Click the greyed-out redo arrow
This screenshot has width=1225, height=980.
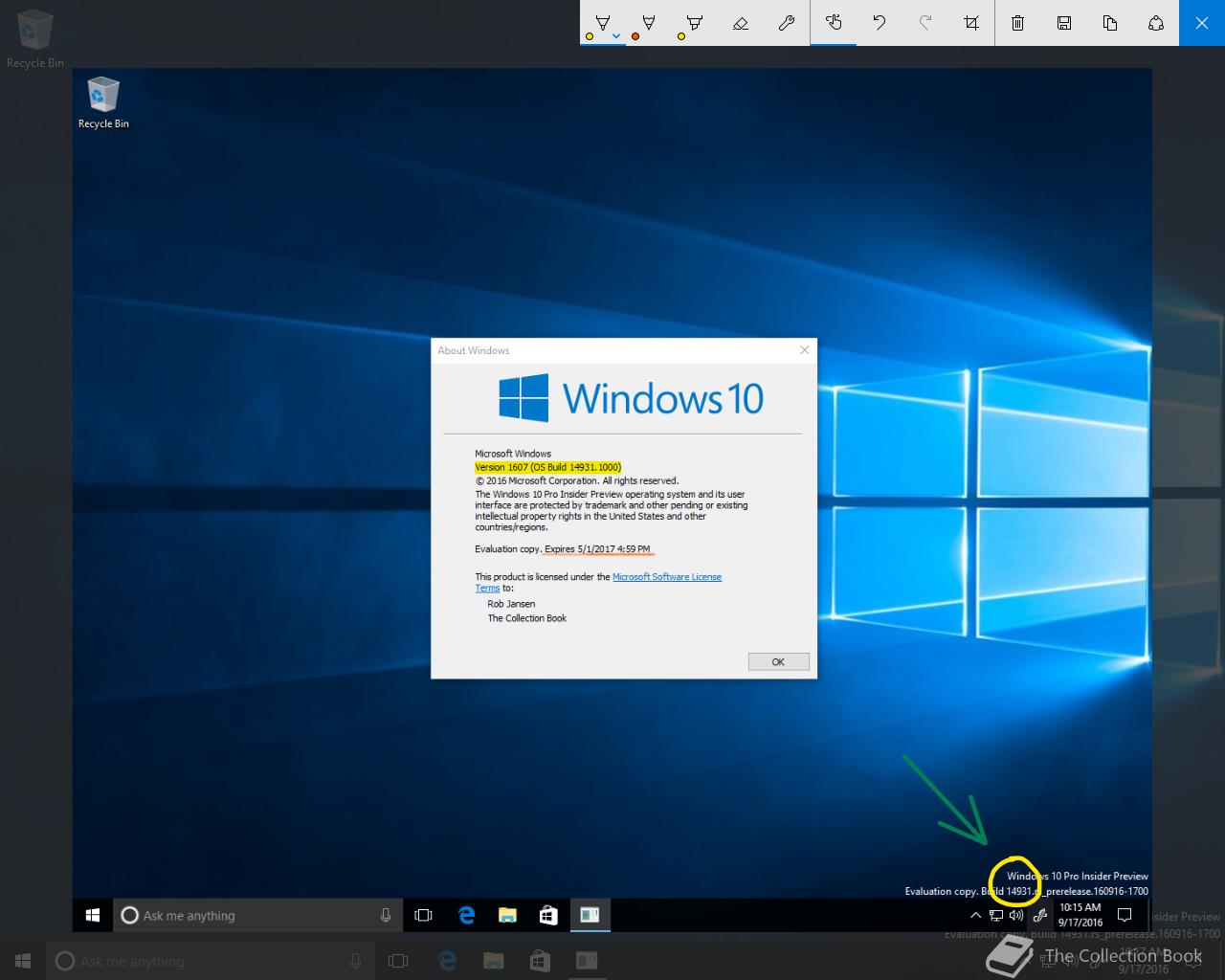tap(924, 22)
